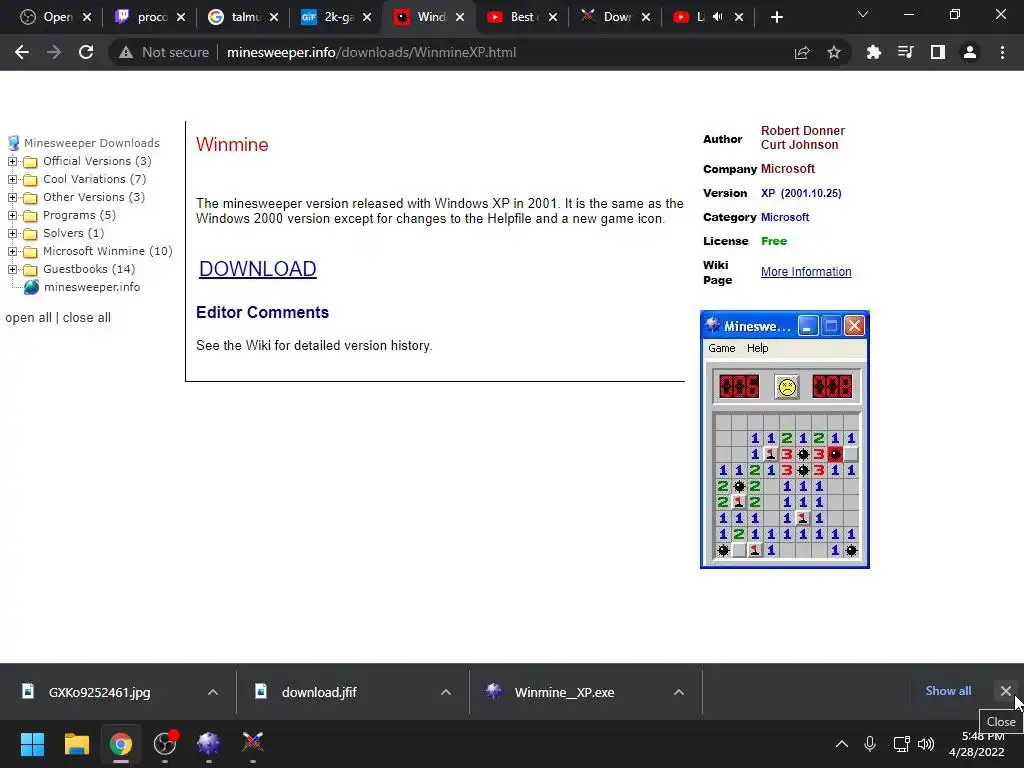
Task: Open options for GXKo9252461.jpg download
Action: 213,692
